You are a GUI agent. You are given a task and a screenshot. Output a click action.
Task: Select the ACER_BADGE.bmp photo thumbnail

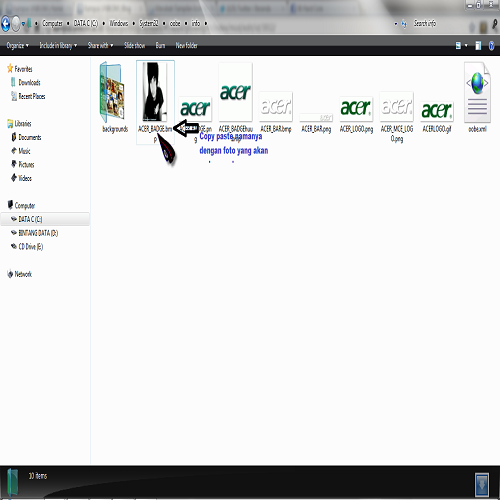pos(155,92)
